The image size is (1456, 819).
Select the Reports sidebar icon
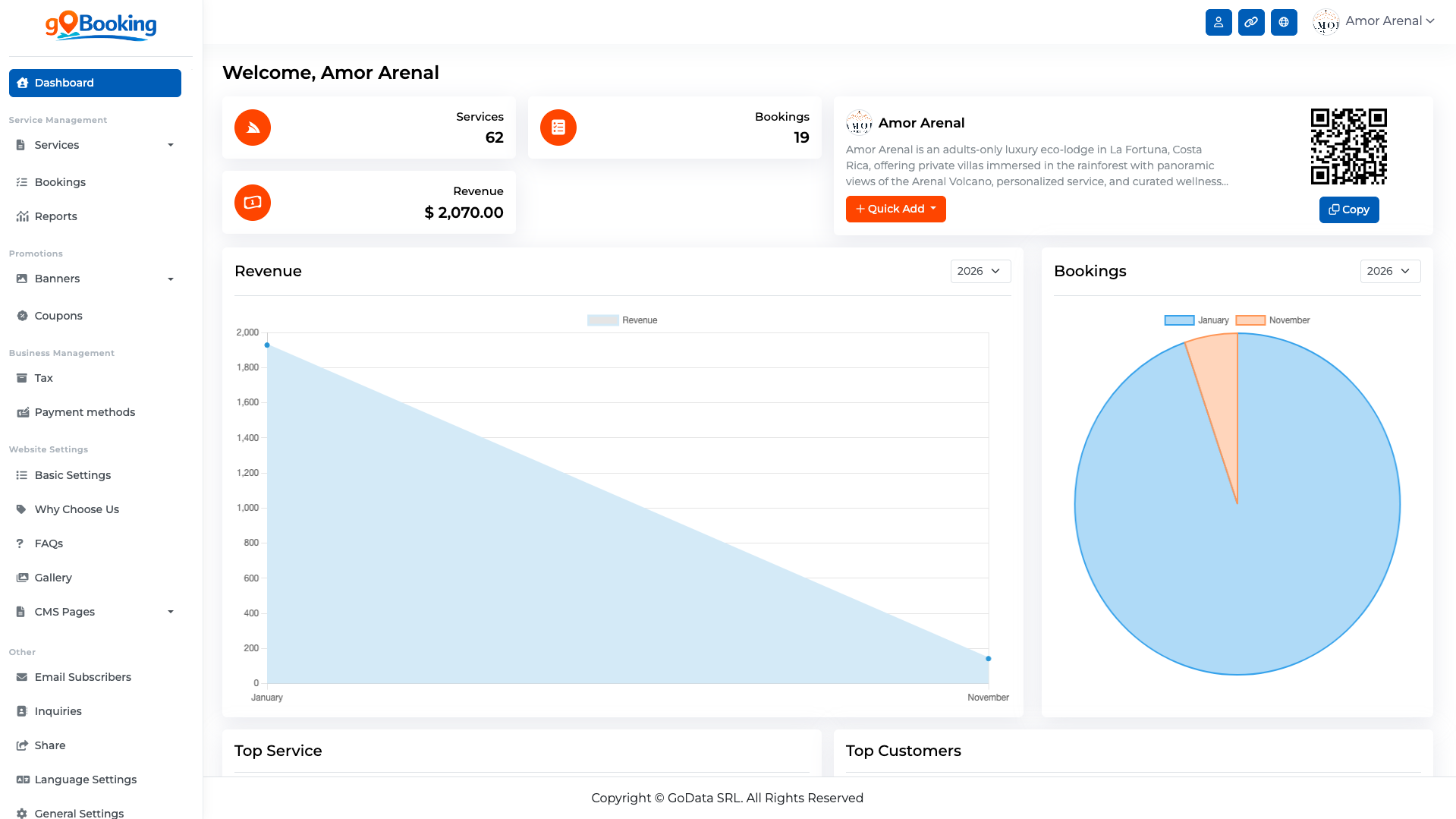pos(23,216)
